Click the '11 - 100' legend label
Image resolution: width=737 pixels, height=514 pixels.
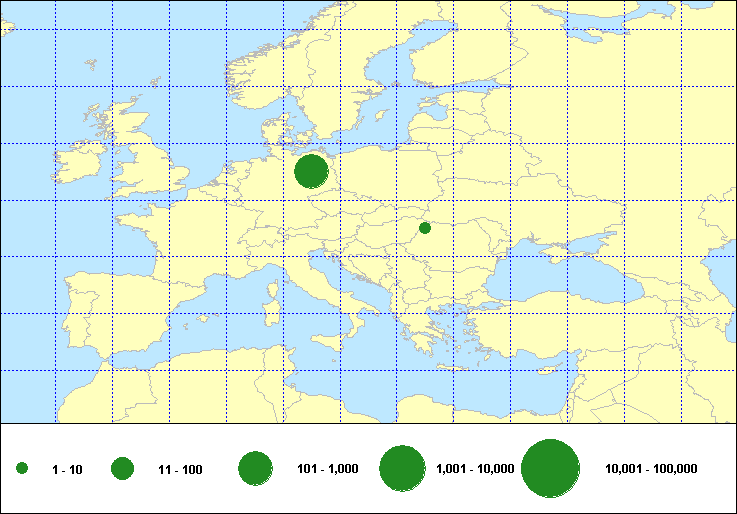pos(180,470)
